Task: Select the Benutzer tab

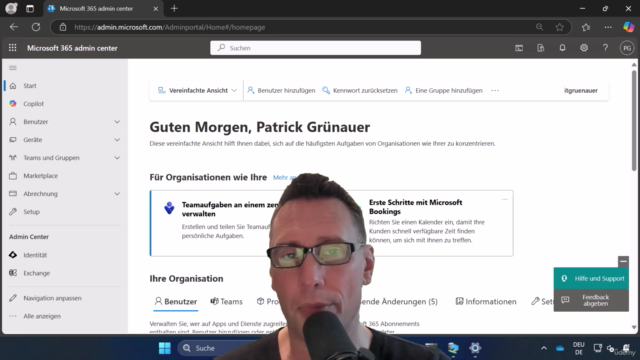Action: pos(176,302)
